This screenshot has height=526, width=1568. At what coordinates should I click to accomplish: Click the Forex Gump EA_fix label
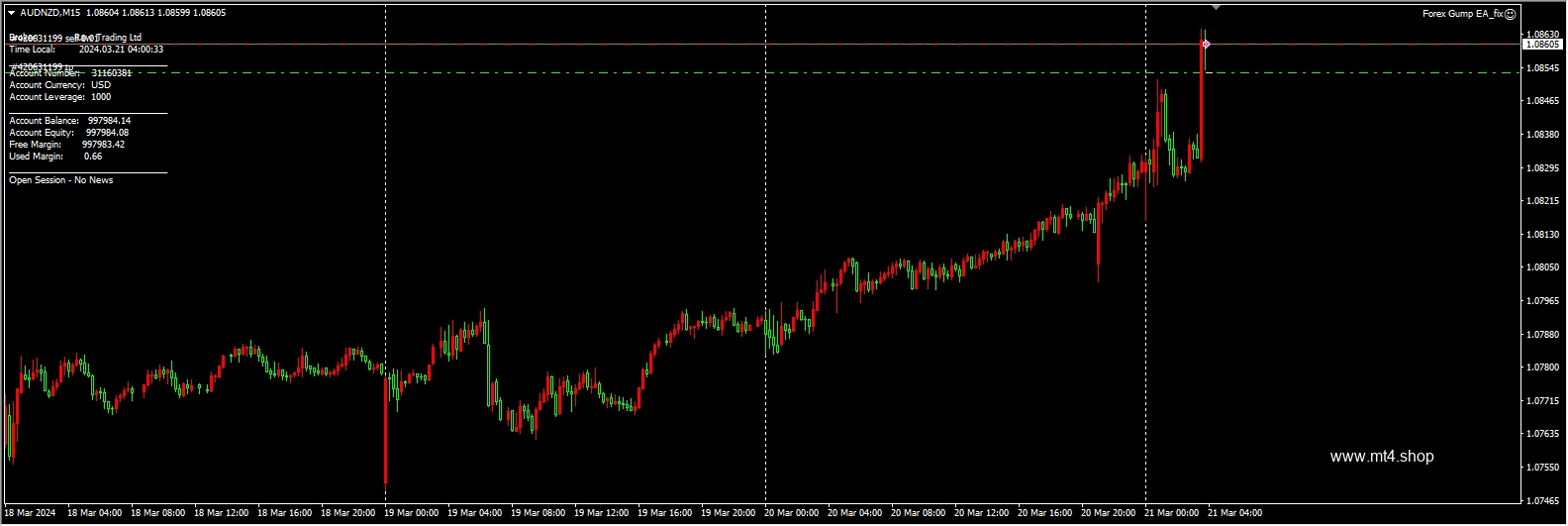pyautogui.click(x=1462, y=14)
